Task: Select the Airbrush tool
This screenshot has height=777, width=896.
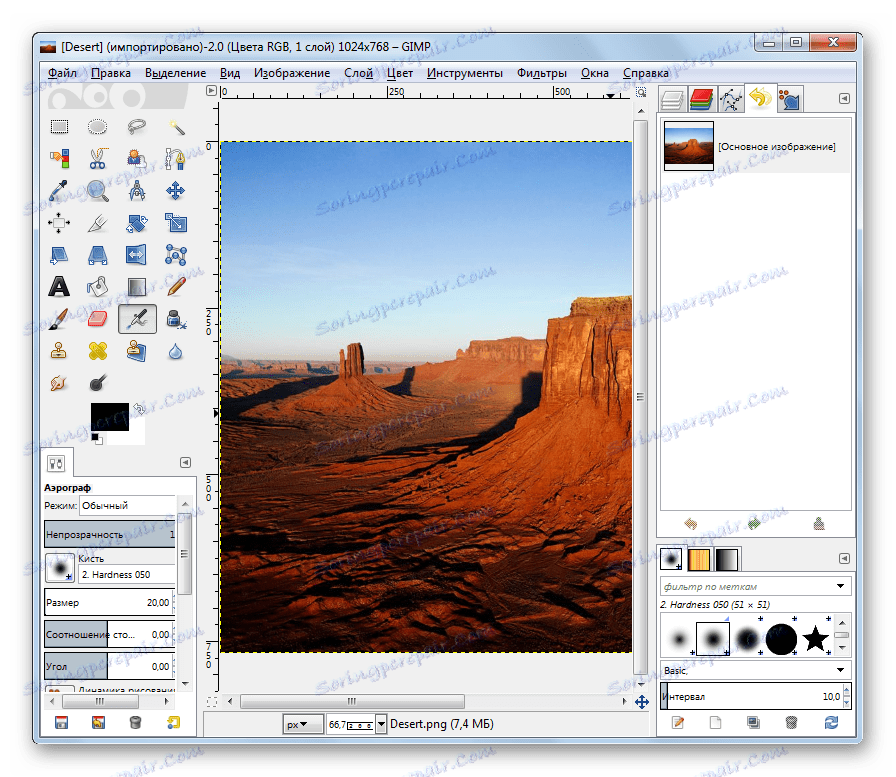Action: pyautogui.click(x=137, y=319)
